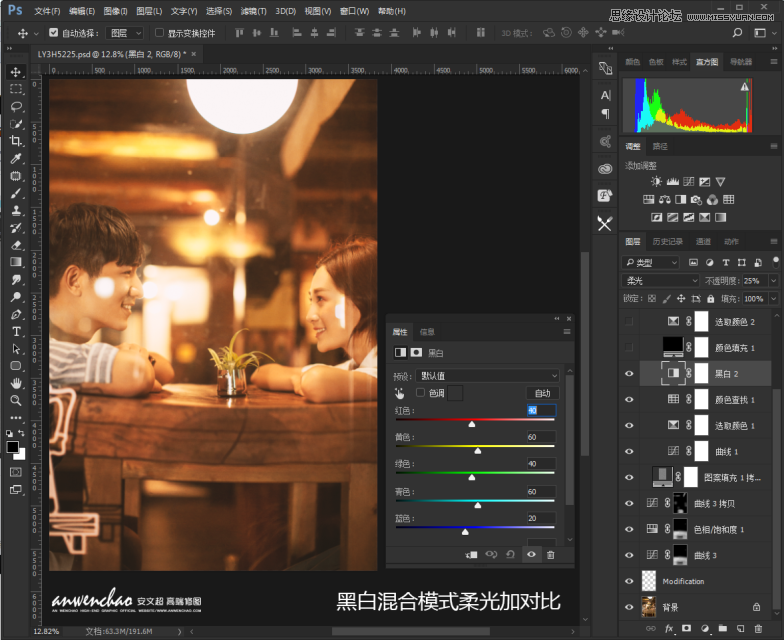Select the Pen tool
Screen dimensions: 784x640
click(x=16, y=314)
